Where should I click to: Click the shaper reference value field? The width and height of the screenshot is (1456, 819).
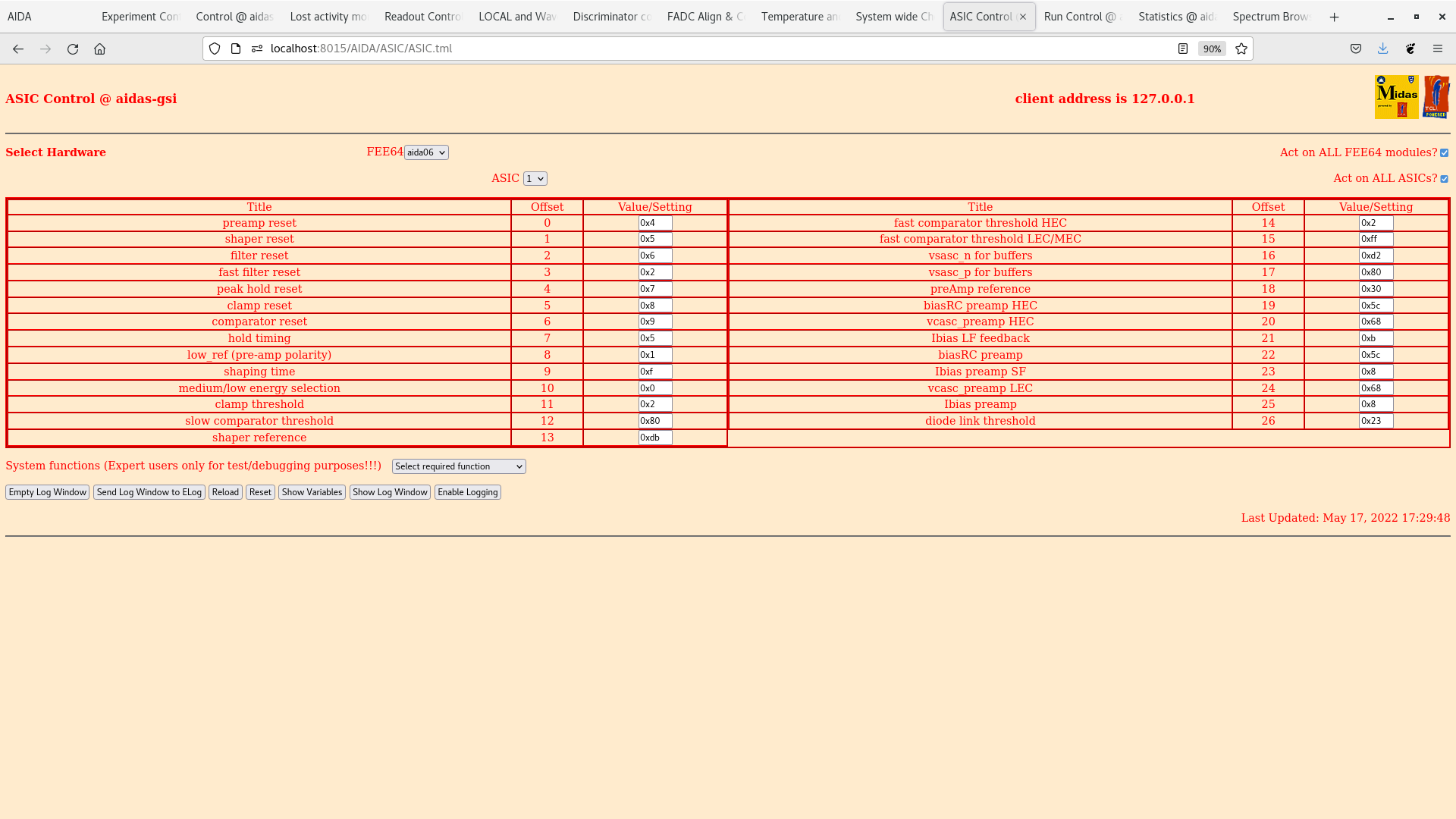[654, 438]
